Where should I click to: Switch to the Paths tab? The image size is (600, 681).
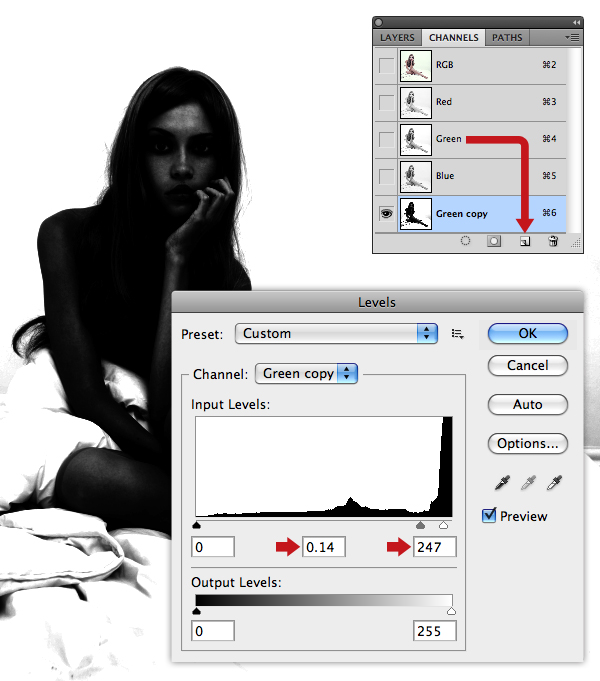[507, 38]
